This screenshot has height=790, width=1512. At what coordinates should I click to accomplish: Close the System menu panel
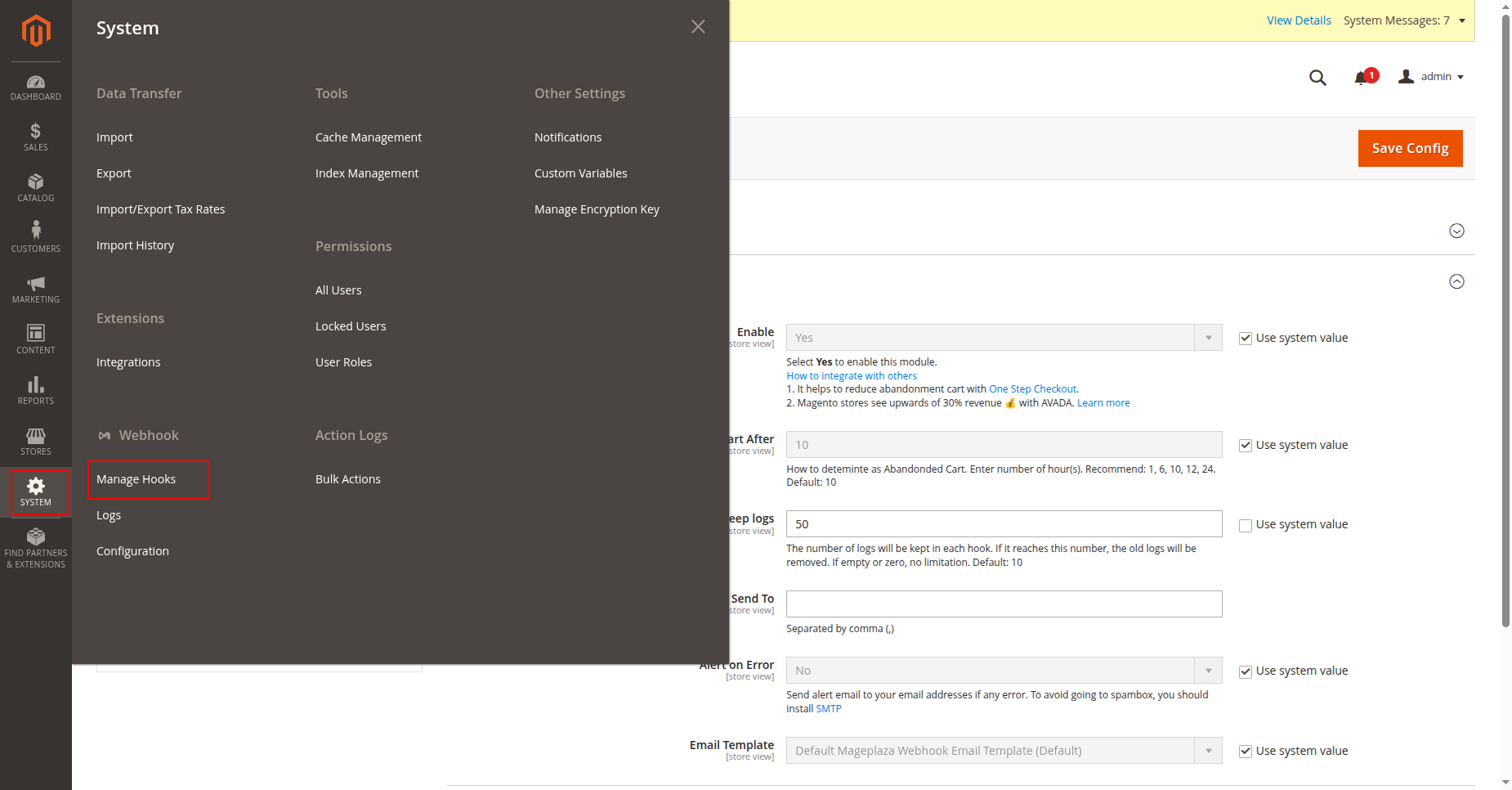(698, 27)
